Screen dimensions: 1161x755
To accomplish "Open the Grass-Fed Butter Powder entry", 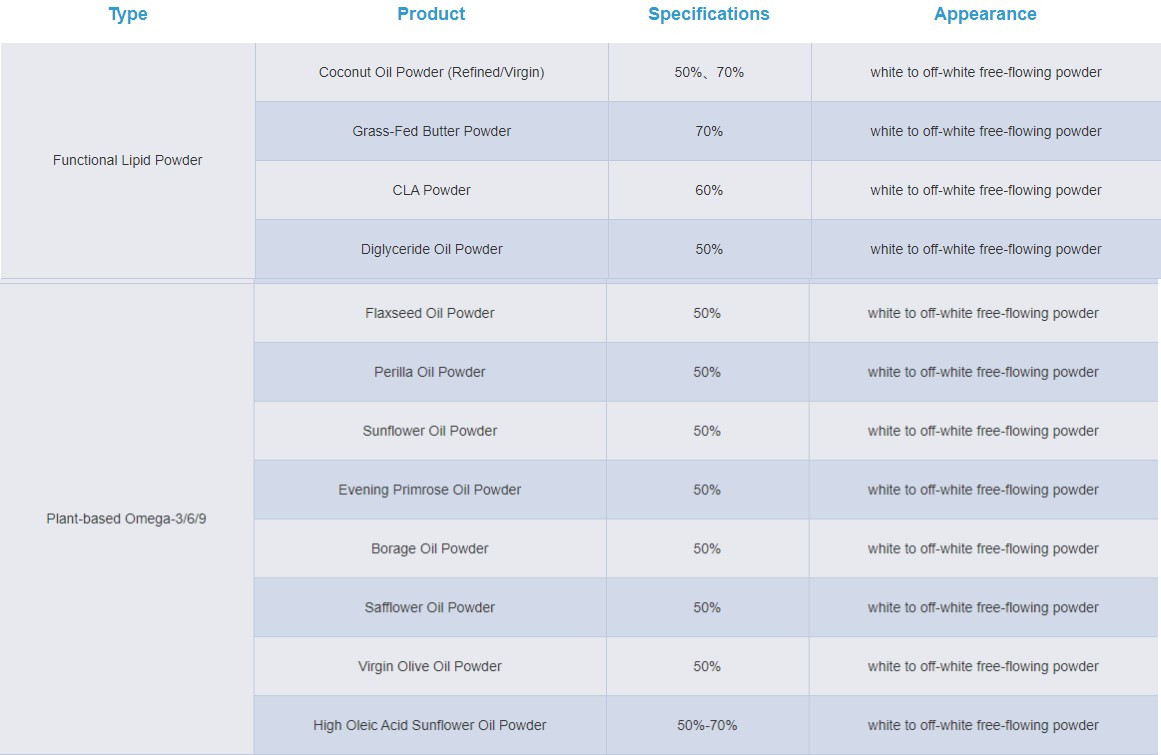I will 432,131.
